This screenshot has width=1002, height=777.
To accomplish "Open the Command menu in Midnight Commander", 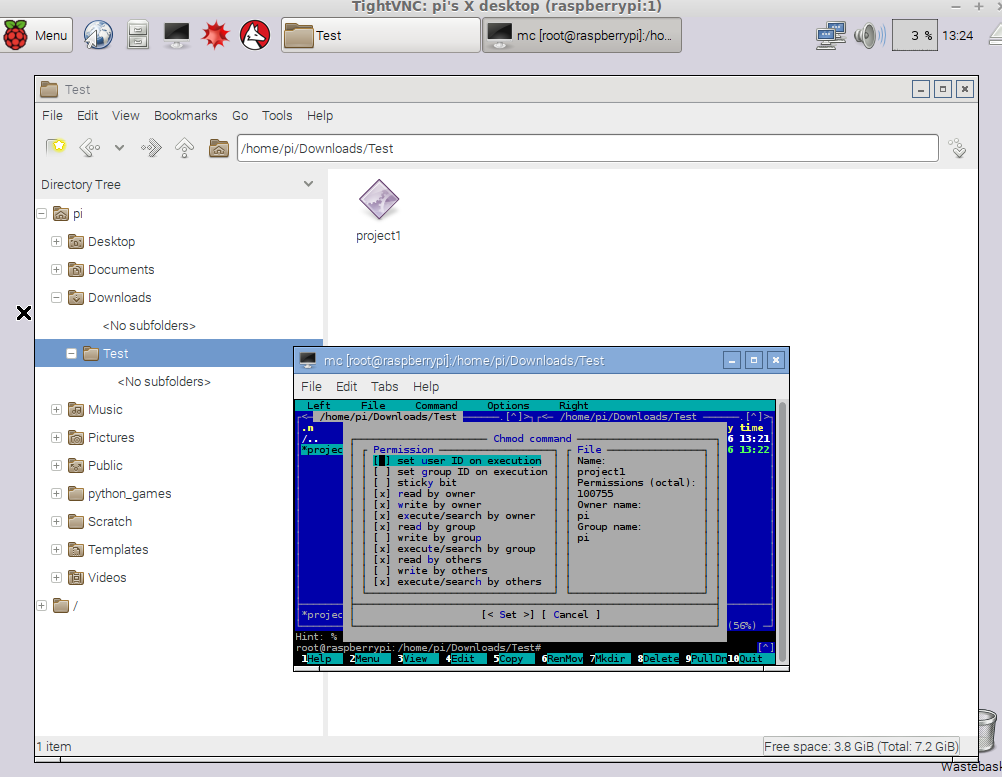I will [436, 406].
